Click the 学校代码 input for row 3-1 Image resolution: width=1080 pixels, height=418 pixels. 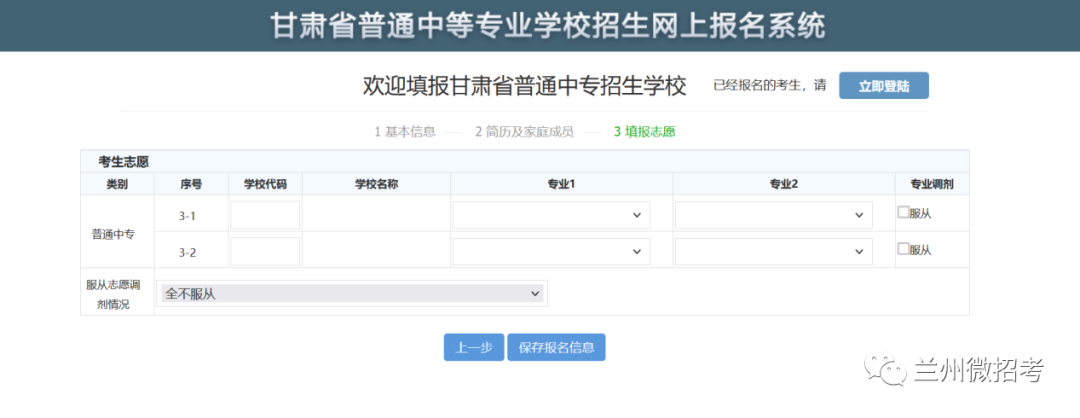pos(265,215)
